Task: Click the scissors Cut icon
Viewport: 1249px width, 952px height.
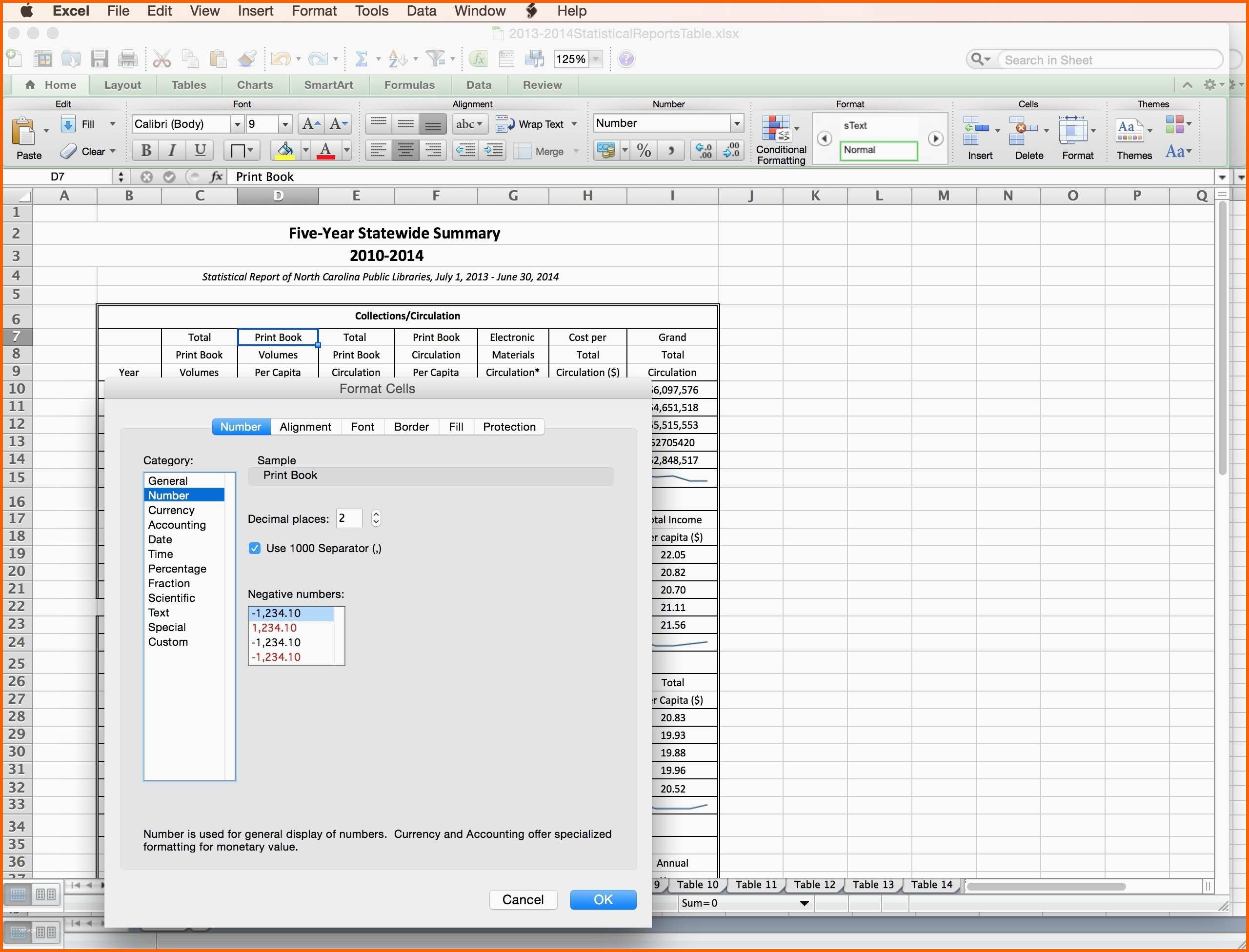Action: point(161,59)
